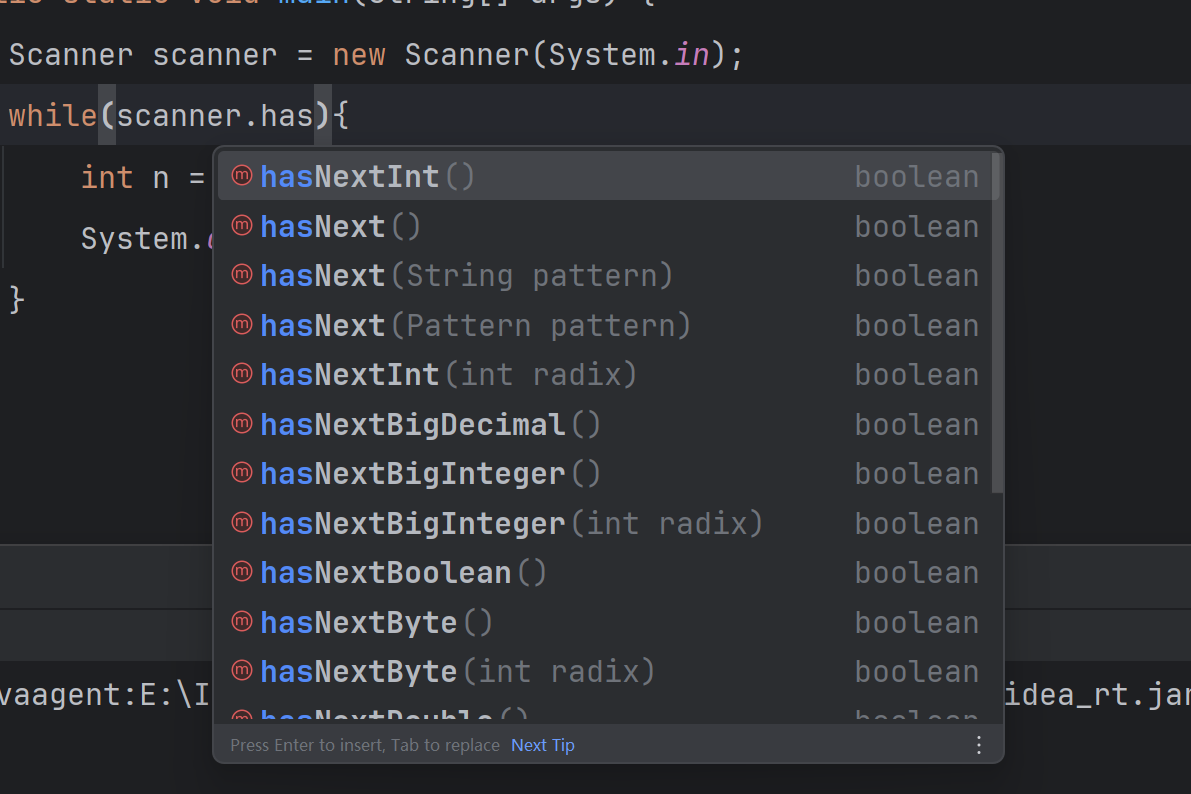Select hasNextInt() completion suggestion
Screen dimensions: 1191x794
pyautogui.click(x=608, y=176)
